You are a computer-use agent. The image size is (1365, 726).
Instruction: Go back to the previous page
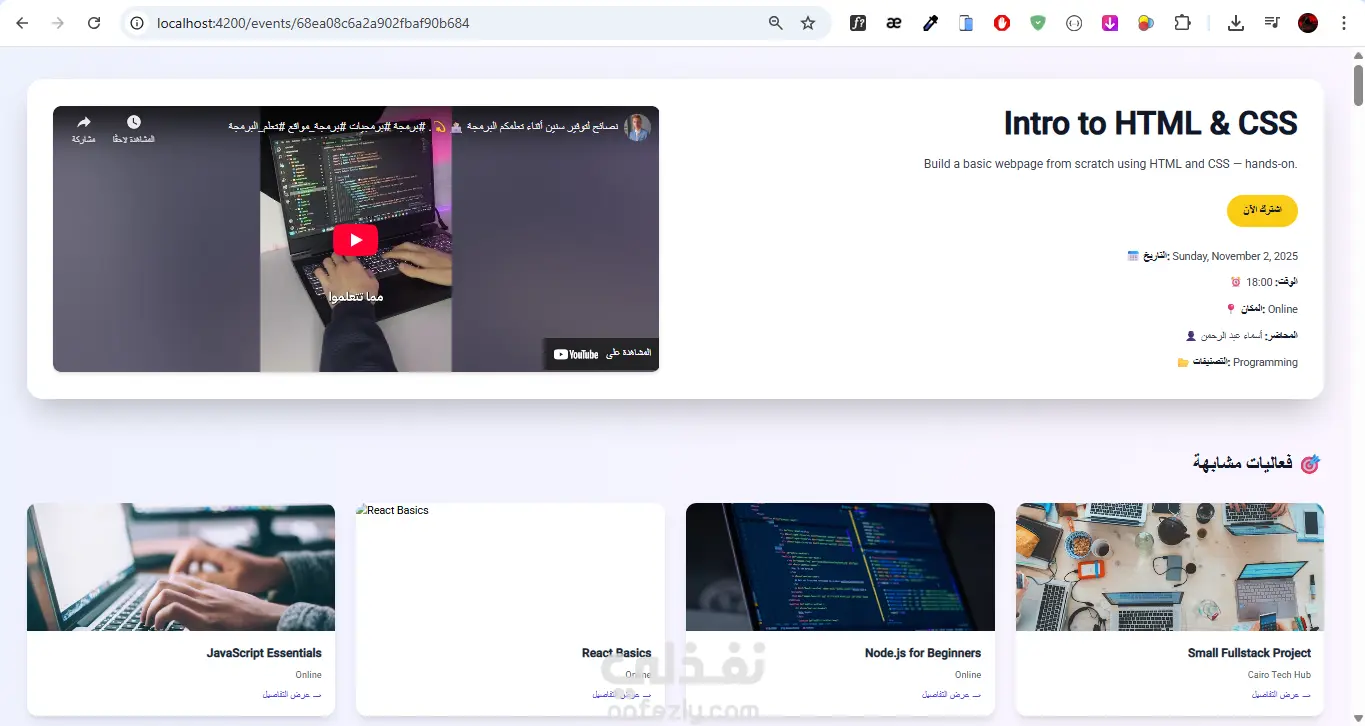point(22,23)
